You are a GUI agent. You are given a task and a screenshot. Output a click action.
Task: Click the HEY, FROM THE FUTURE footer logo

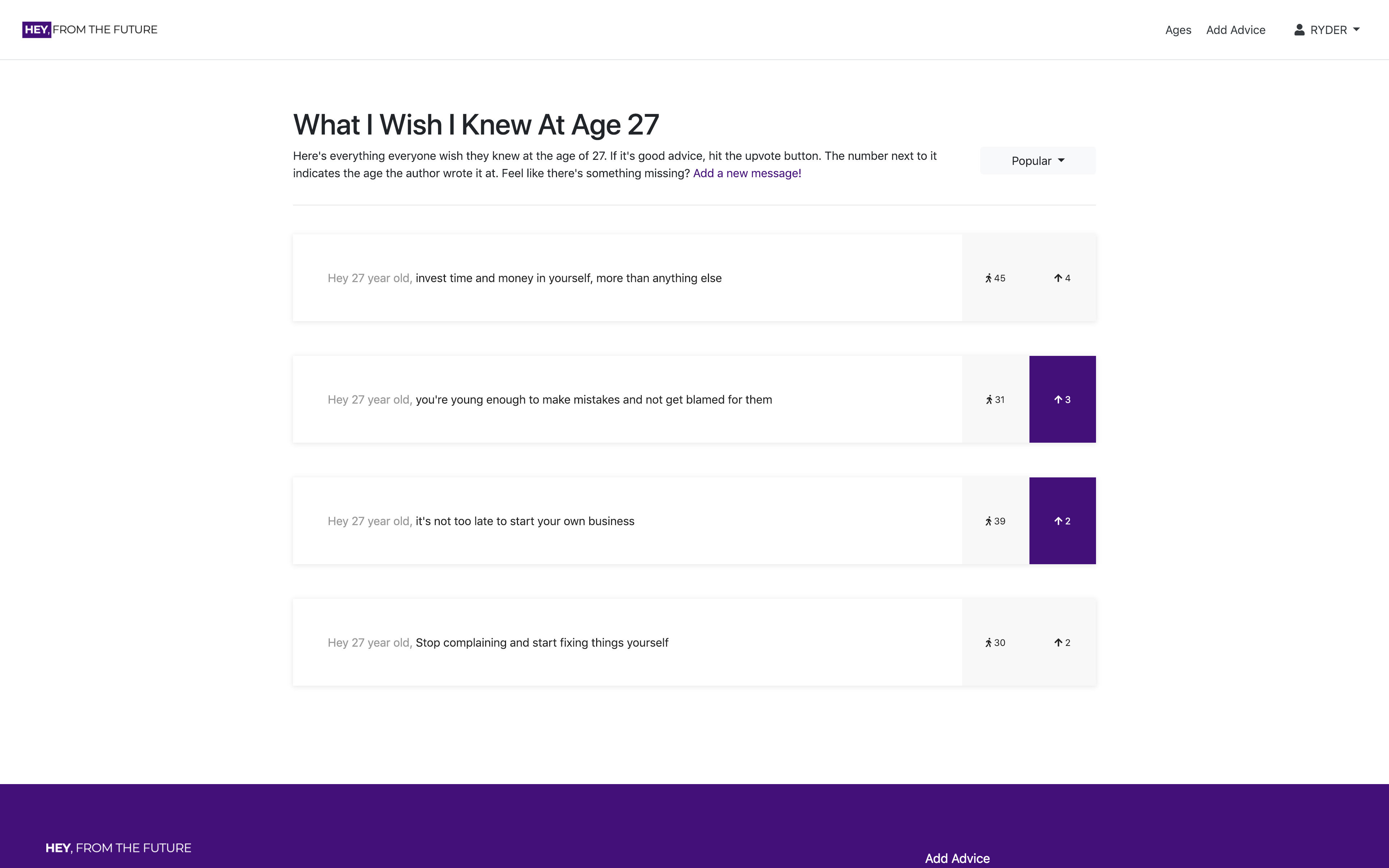pos(118,847)
